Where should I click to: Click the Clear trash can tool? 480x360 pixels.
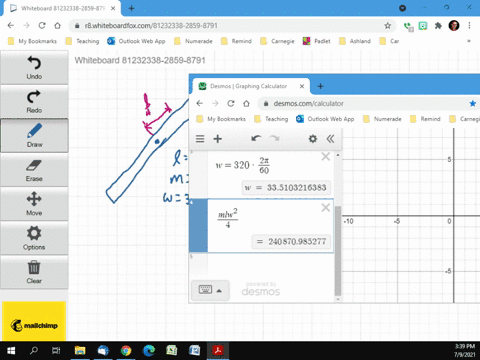(x=34, y=272)
